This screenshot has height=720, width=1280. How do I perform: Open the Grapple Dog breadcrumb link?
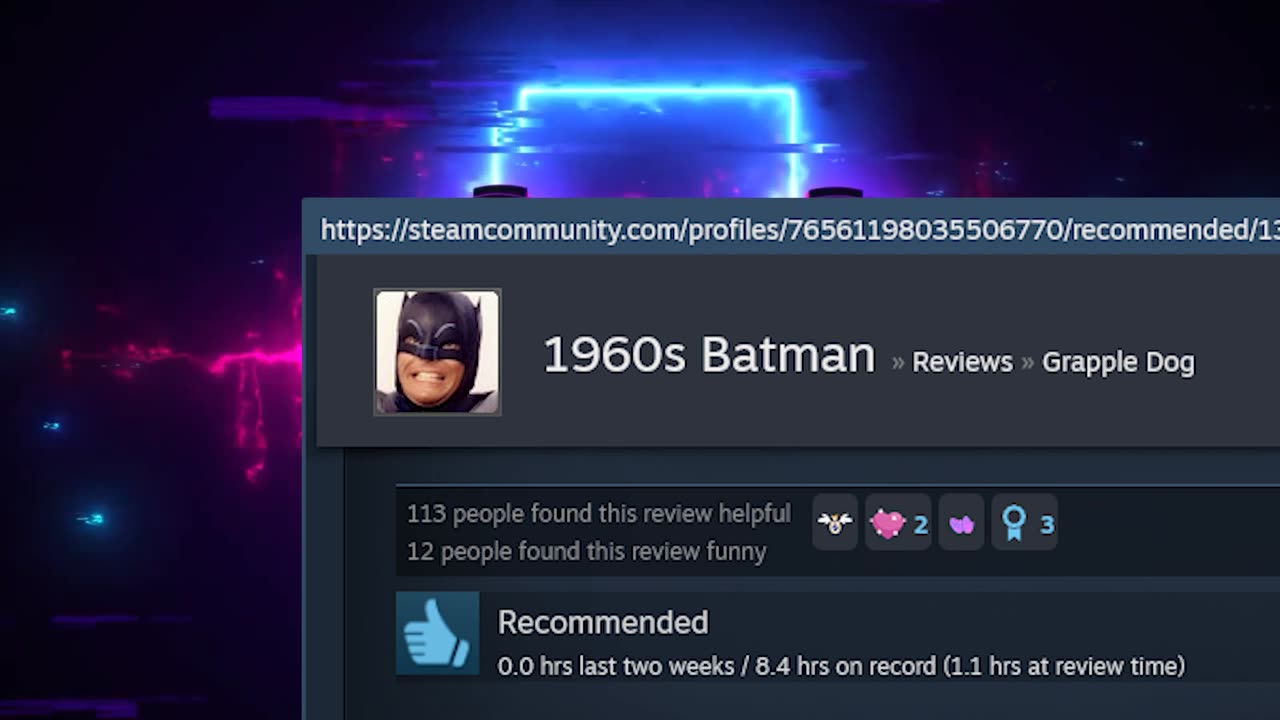point(1118,362)
